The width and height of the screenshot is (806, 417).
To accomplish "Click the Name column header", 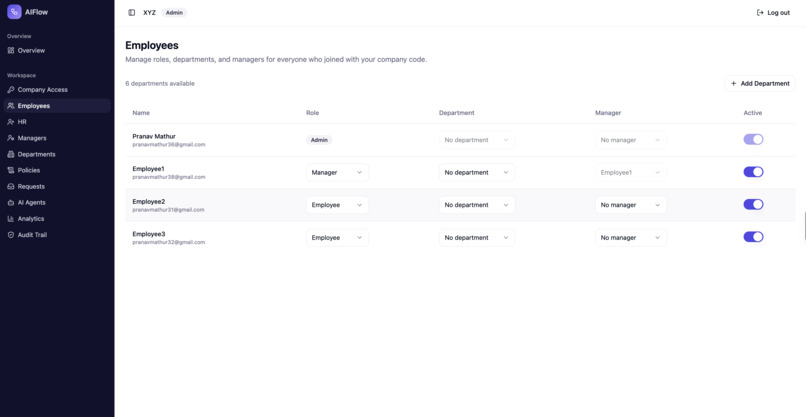I will point(141,113).
